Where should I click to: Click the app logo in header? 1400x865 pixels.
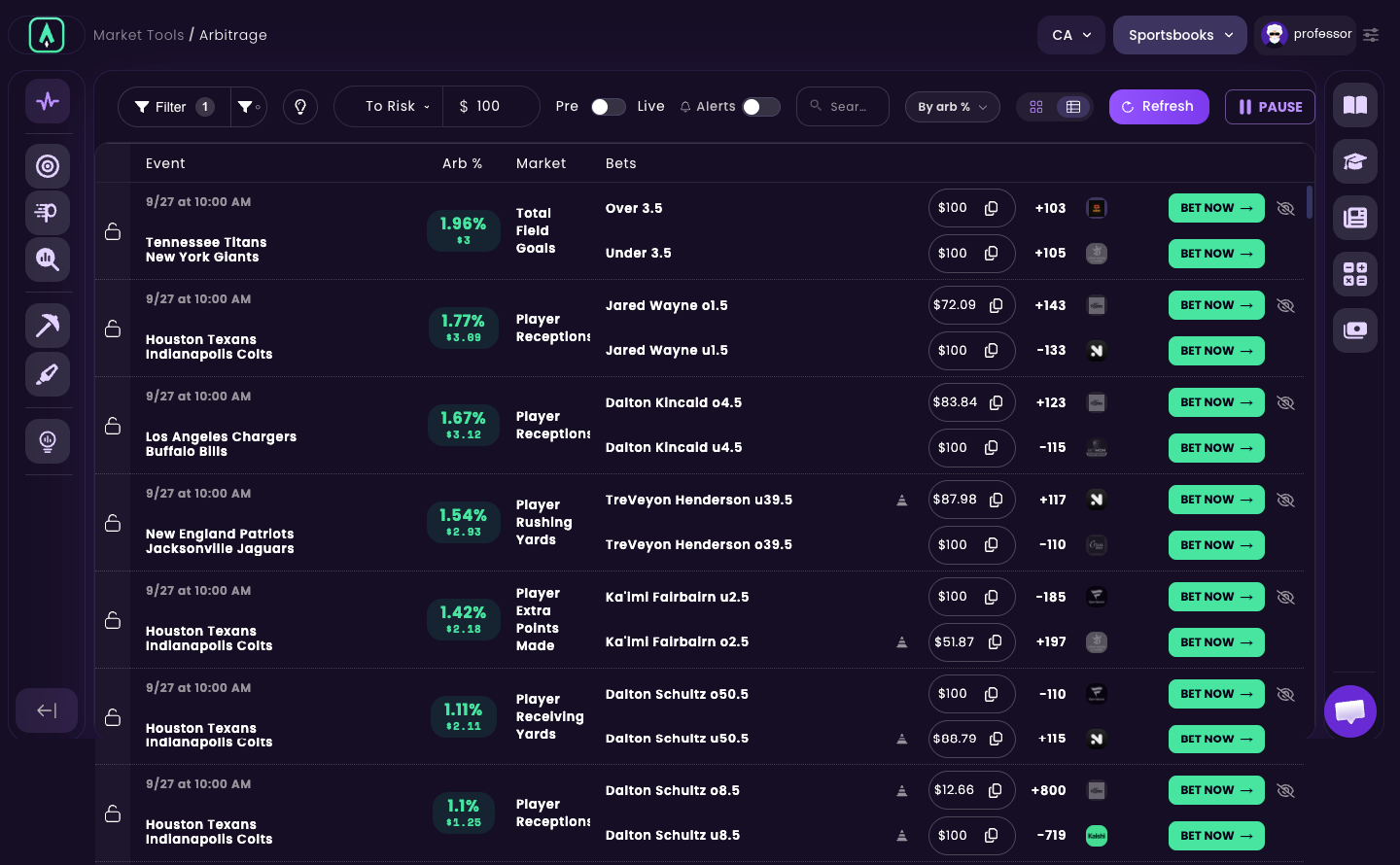[47, 35]
